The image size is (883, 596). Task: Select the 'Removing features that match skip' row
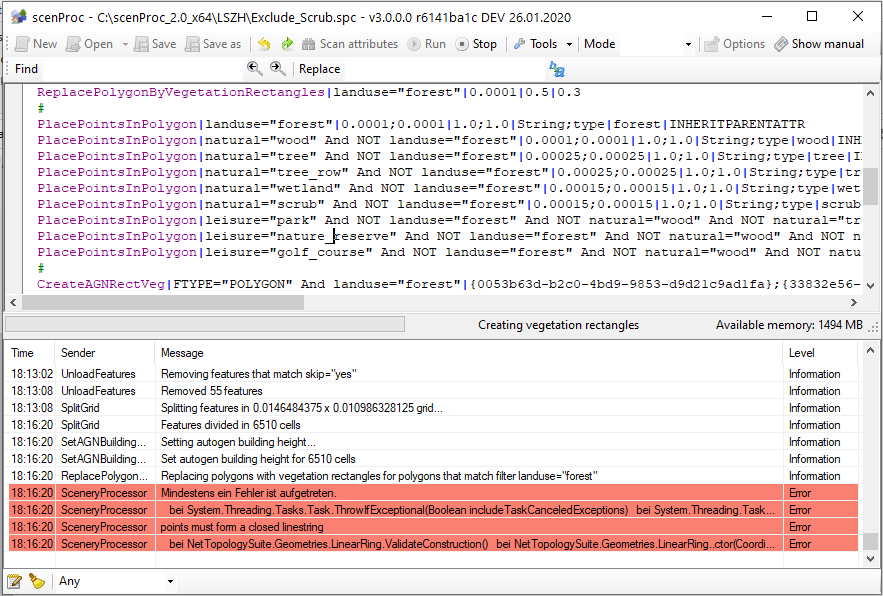tap(434, 374)
